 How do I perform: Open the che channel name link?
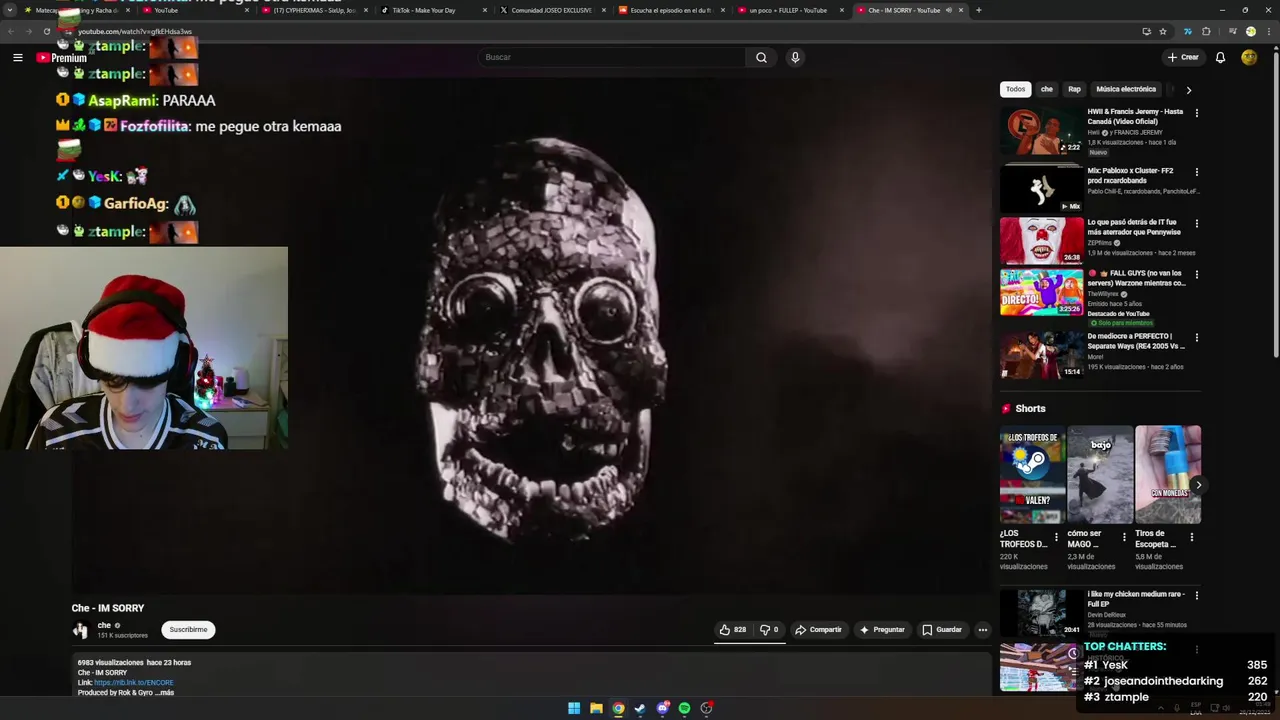pos(104,625)
